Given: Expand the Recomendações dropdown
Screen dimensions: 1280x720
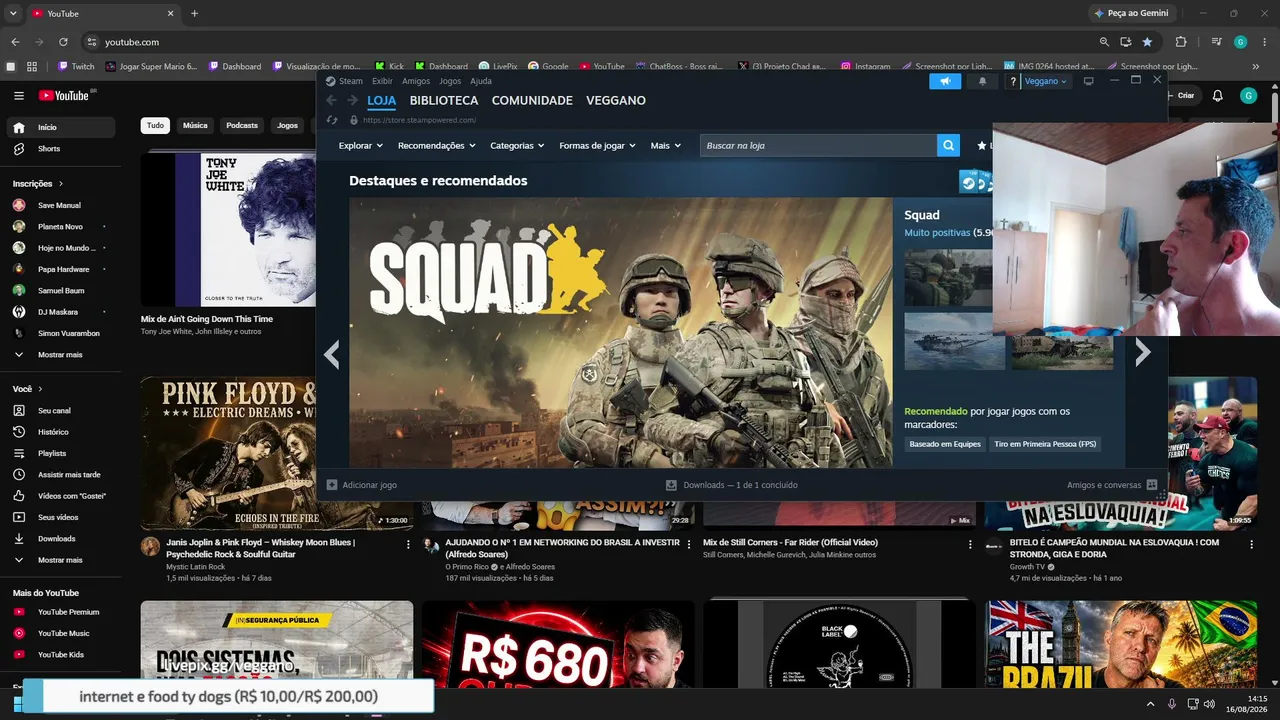Looking at the screenshot, I should pos(437,146).
